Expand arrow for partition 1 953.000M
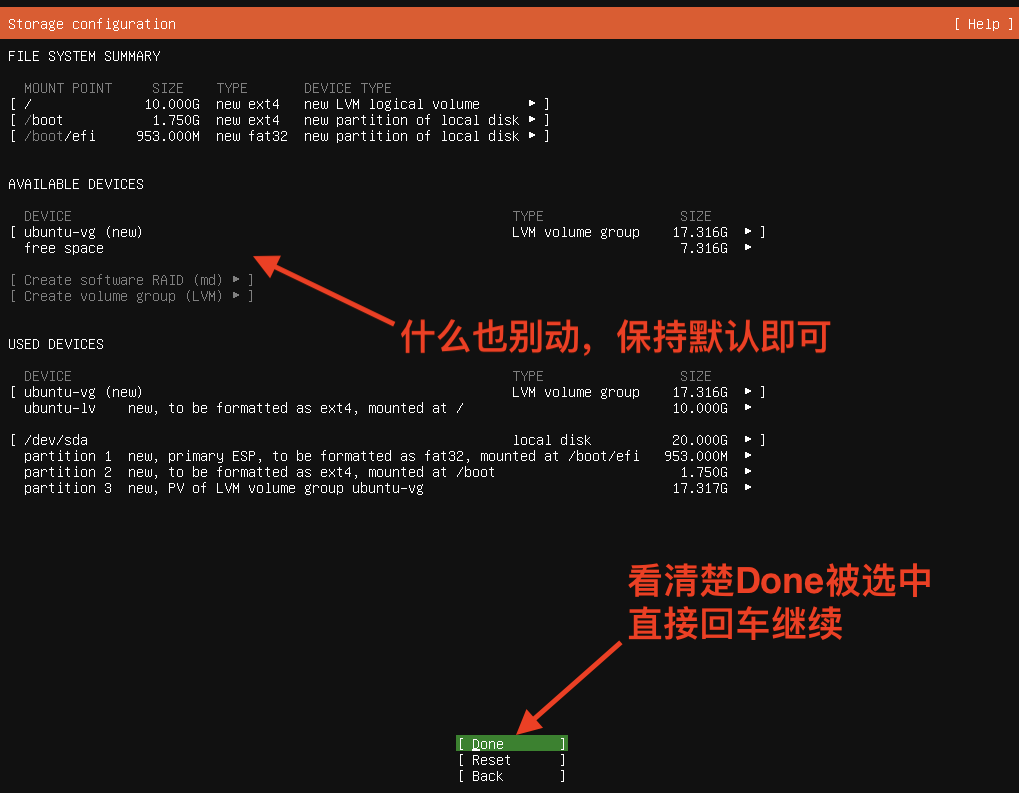Image resolution: width=1019 pixels, height=793 pixels. pyautogui.click(x=748, y=456)
